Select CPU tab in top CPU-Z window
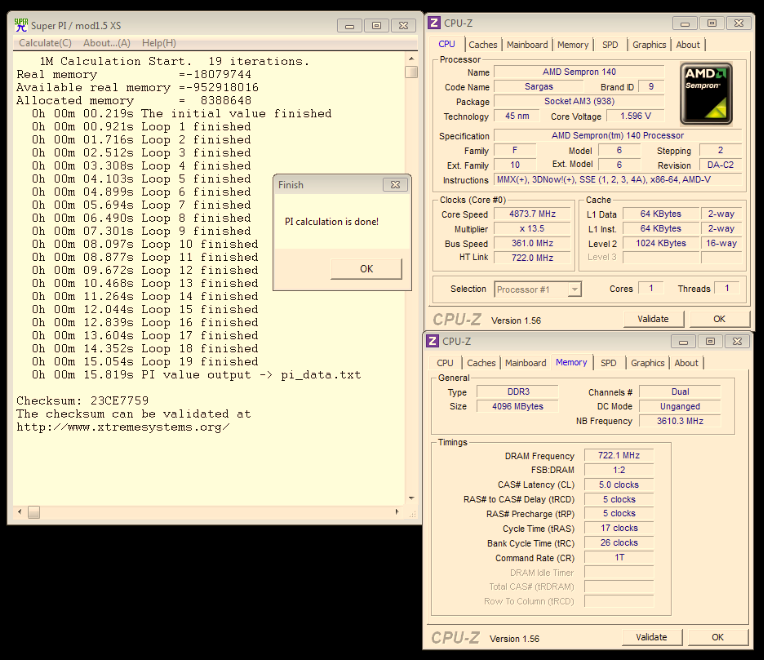764x660 pixels. coord(447,44)
